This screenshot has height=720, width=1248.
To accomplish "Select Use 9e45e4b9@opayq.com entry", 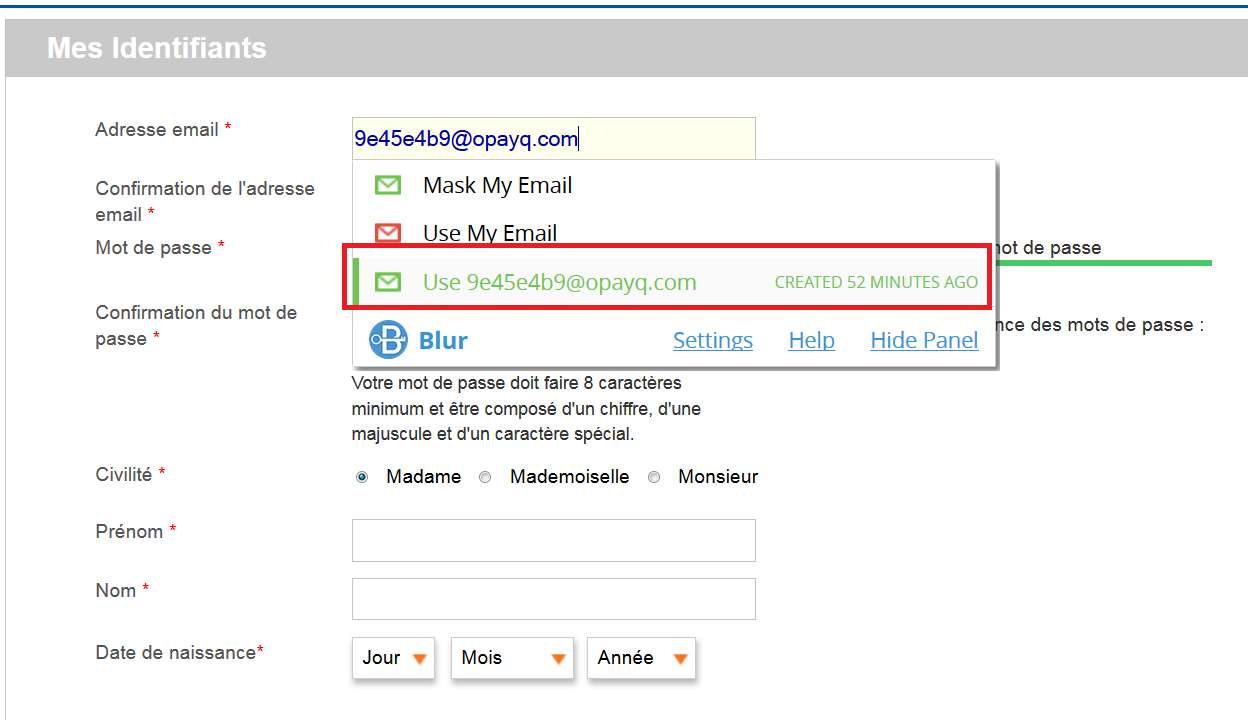I will [675, 282].
